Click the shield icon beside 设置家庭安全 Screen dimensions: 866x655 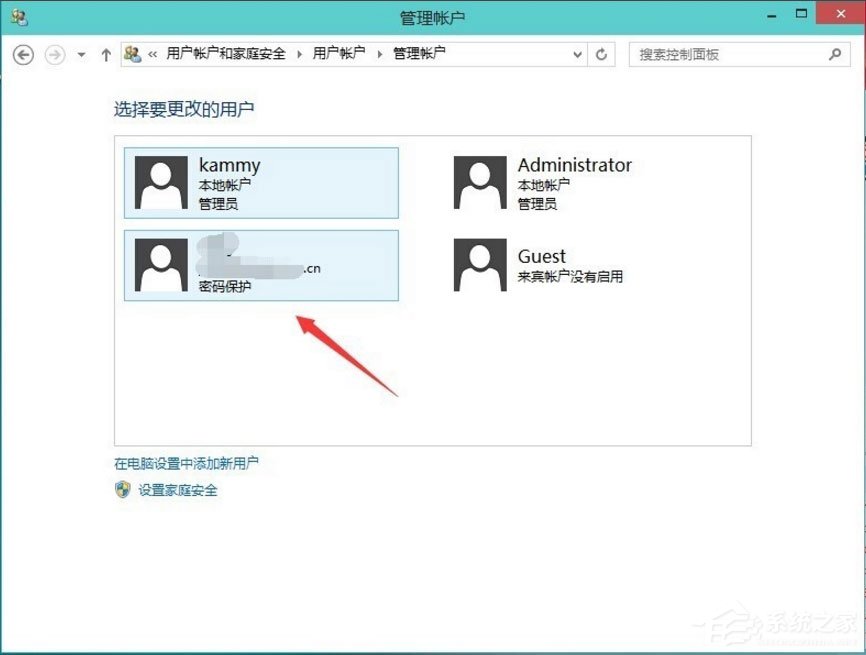[122, 490]
